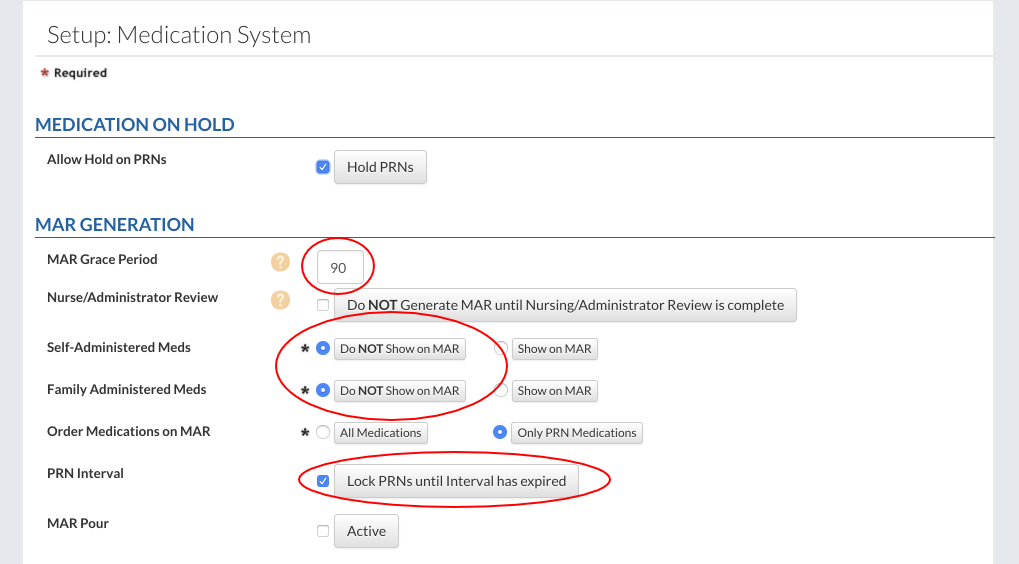Select Do NOT Show radio for Family Administered Meds
Image resolution: width=1019 pixels, height=564 pixels.
(x=323, y=391)
